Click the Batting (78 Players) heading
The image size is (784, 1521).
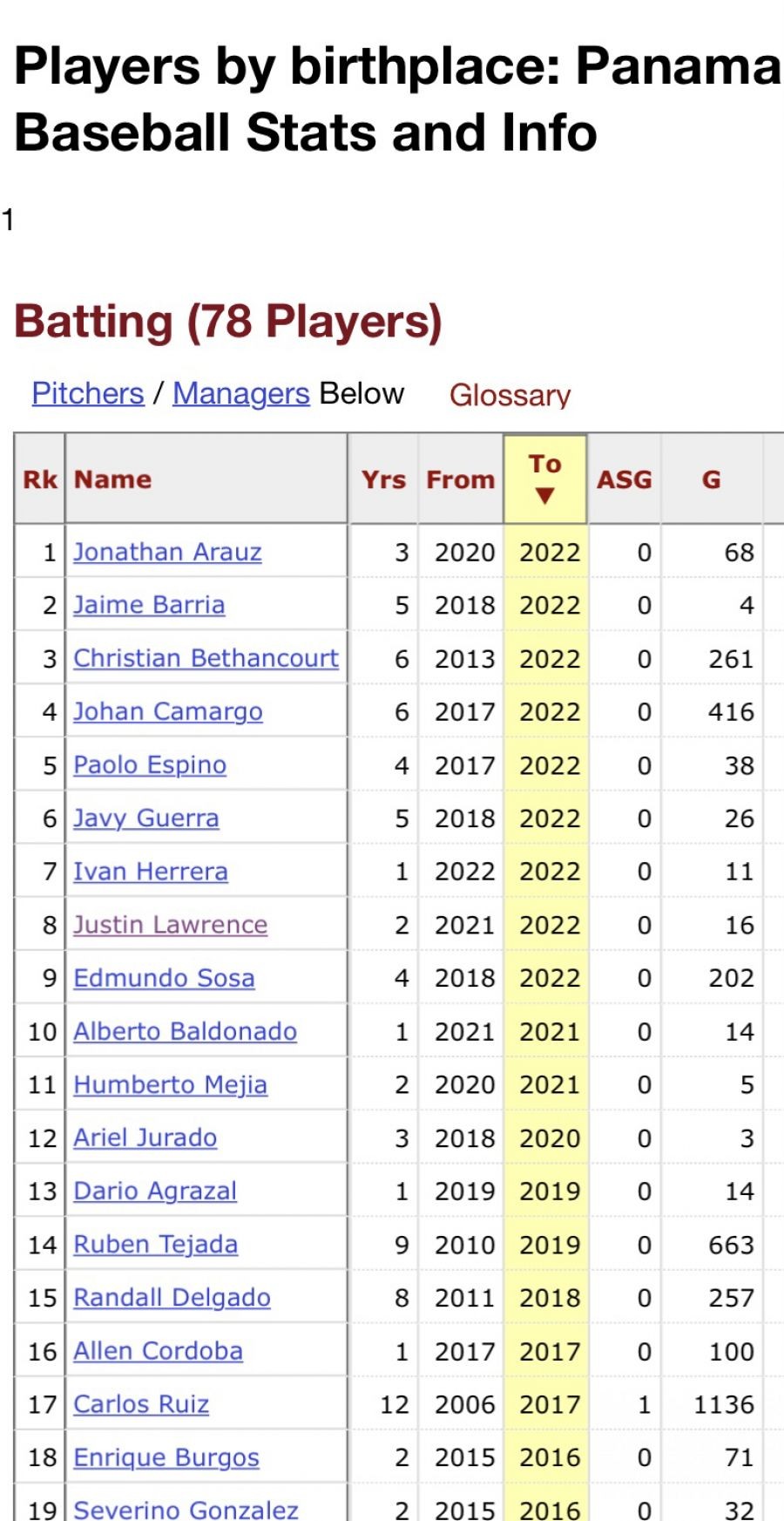(x=228, y=321)
